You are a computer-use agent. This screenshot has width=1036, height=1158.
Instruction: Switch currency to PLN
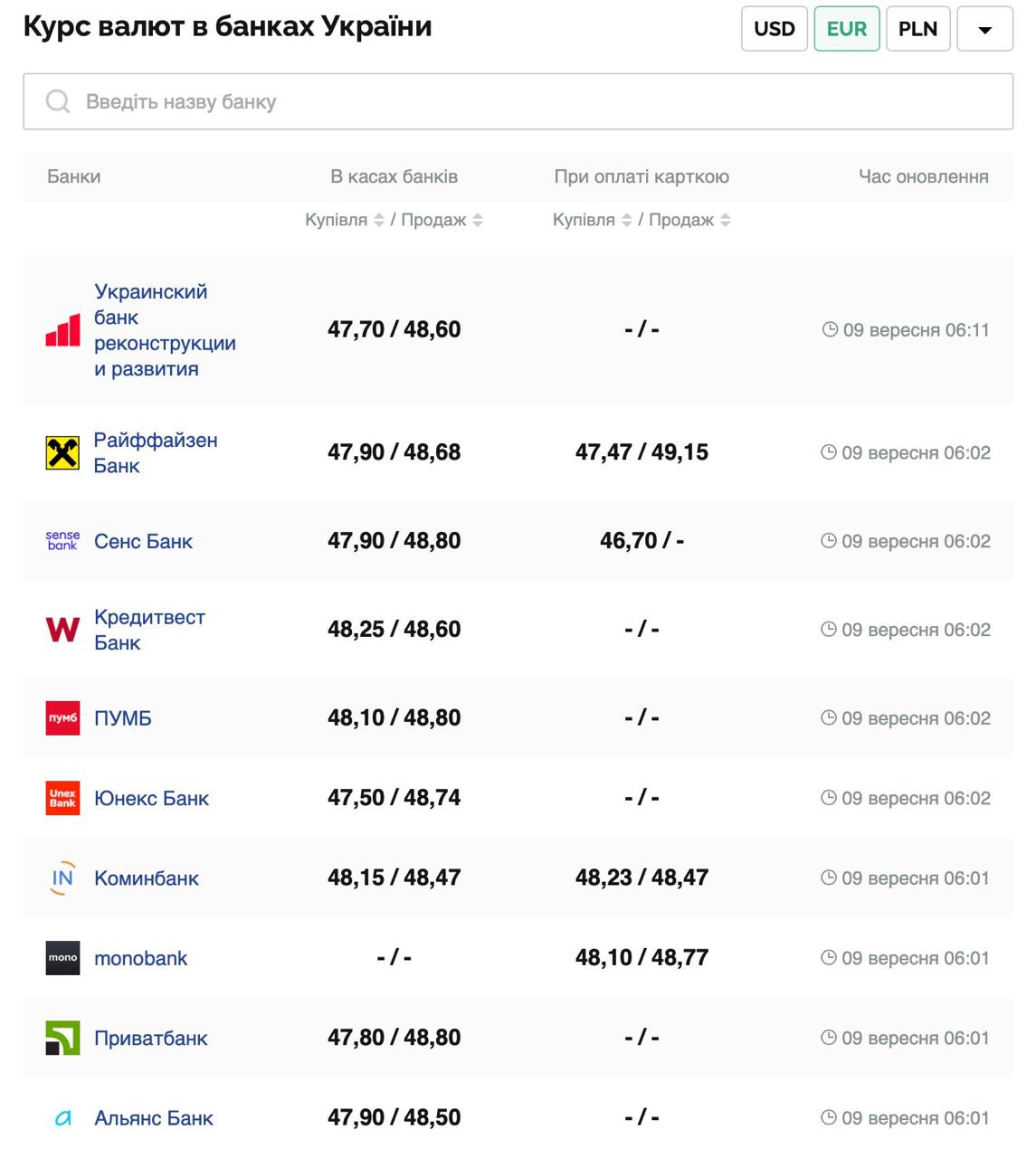point(917,29)
